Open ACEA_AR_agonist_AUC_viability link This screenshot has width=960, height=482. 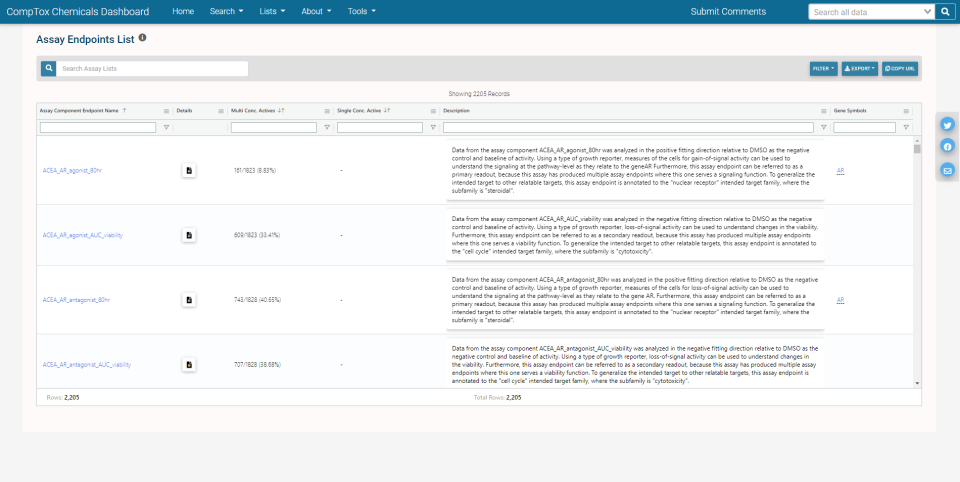[x=84, y=235]
